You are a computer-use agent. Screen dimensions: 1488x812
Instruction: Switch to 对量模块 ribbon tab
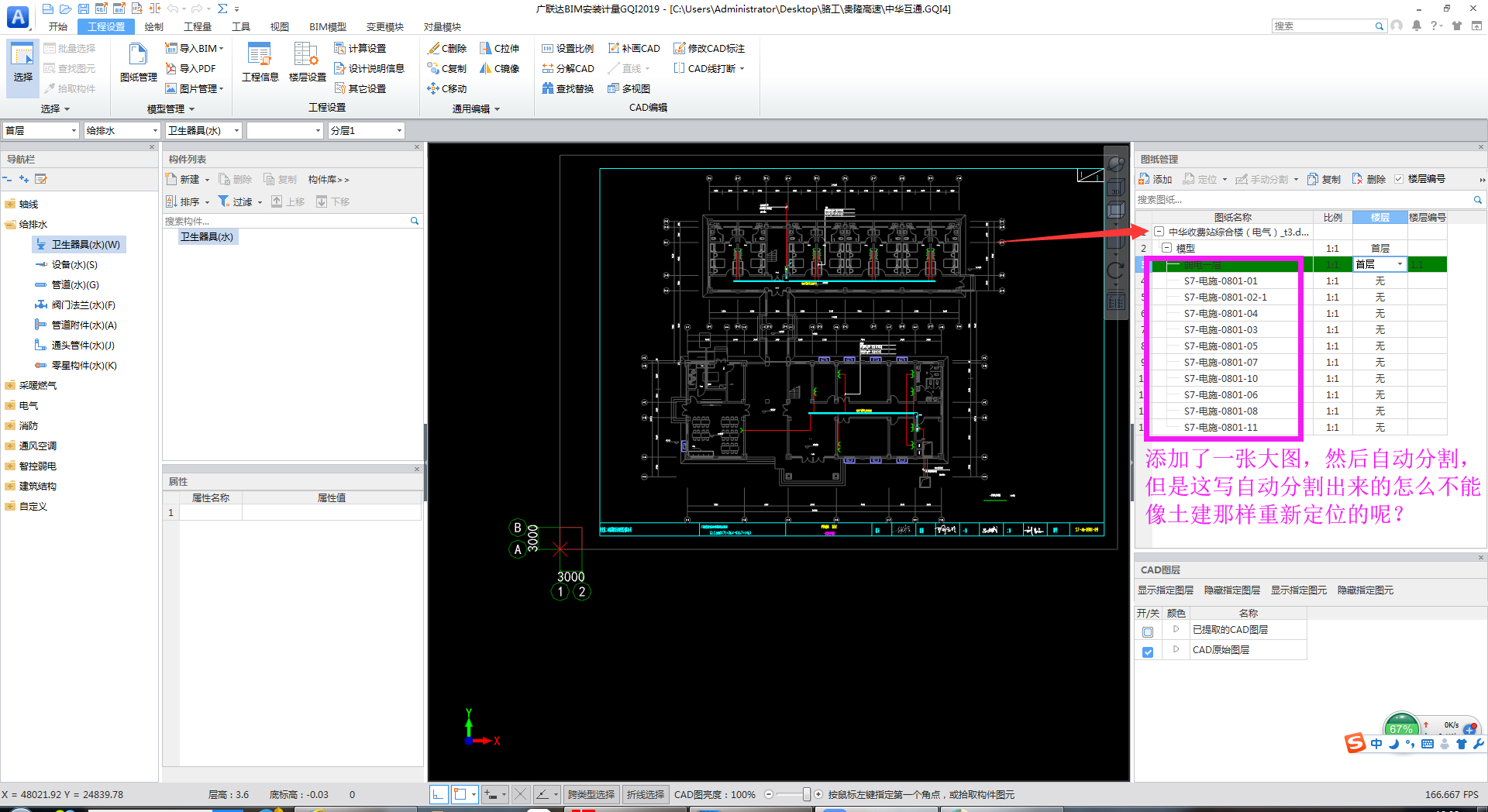[x=443, y=26]
